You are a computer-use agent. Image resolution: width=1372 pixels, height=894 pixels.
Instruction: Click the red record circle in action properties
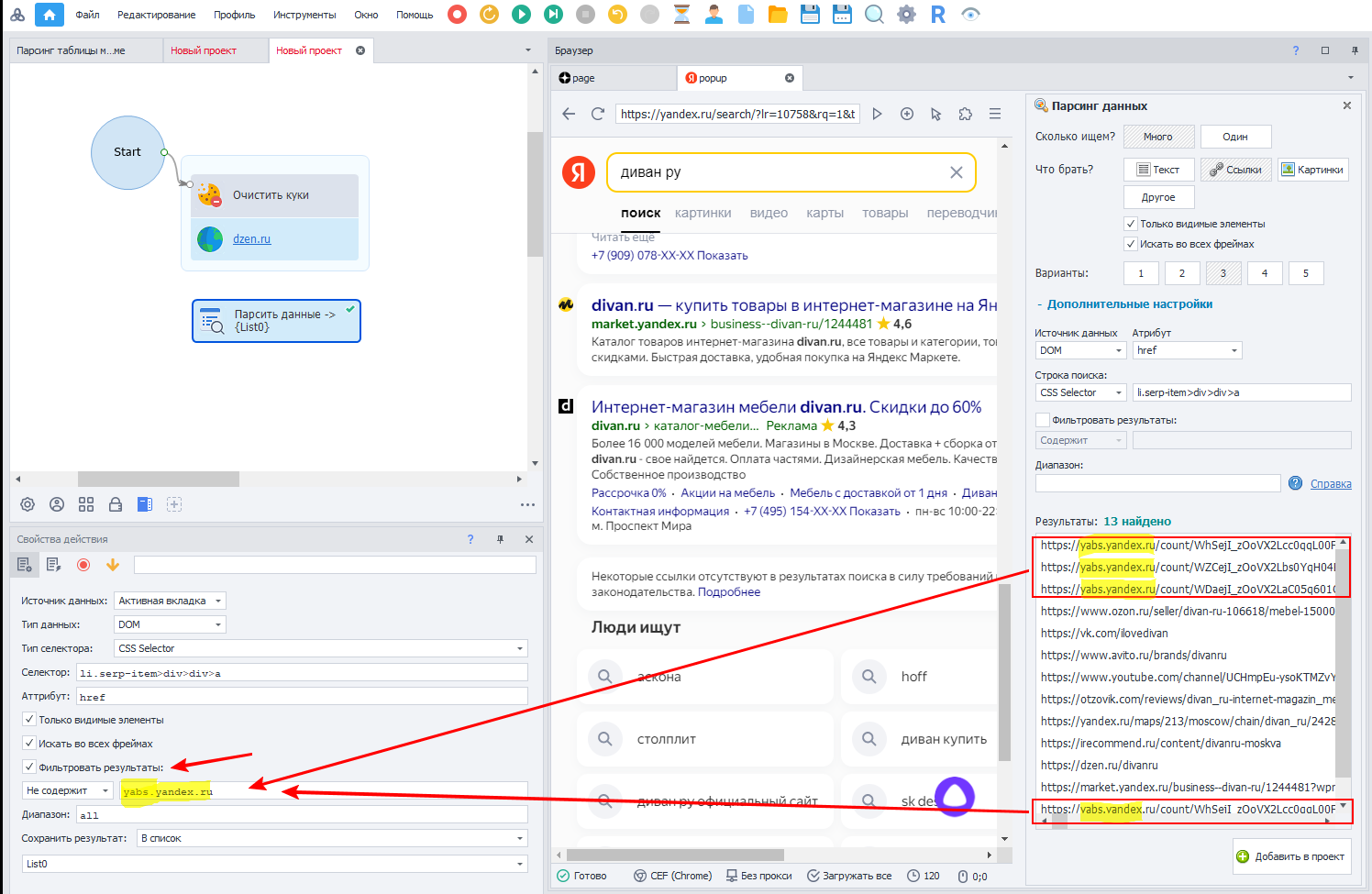tap(83, 565)
